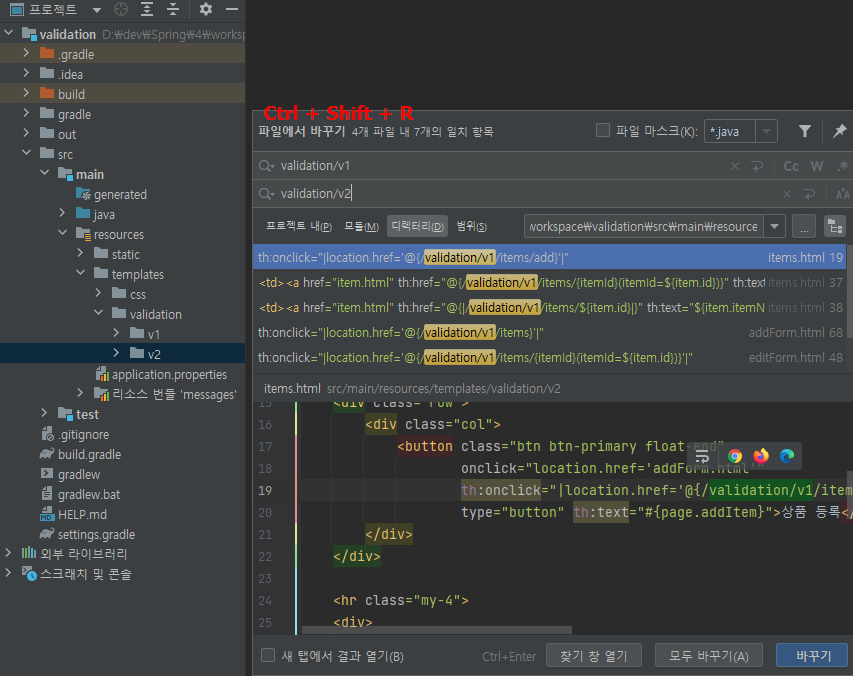Expand the external libraries node

coord(8,553)
